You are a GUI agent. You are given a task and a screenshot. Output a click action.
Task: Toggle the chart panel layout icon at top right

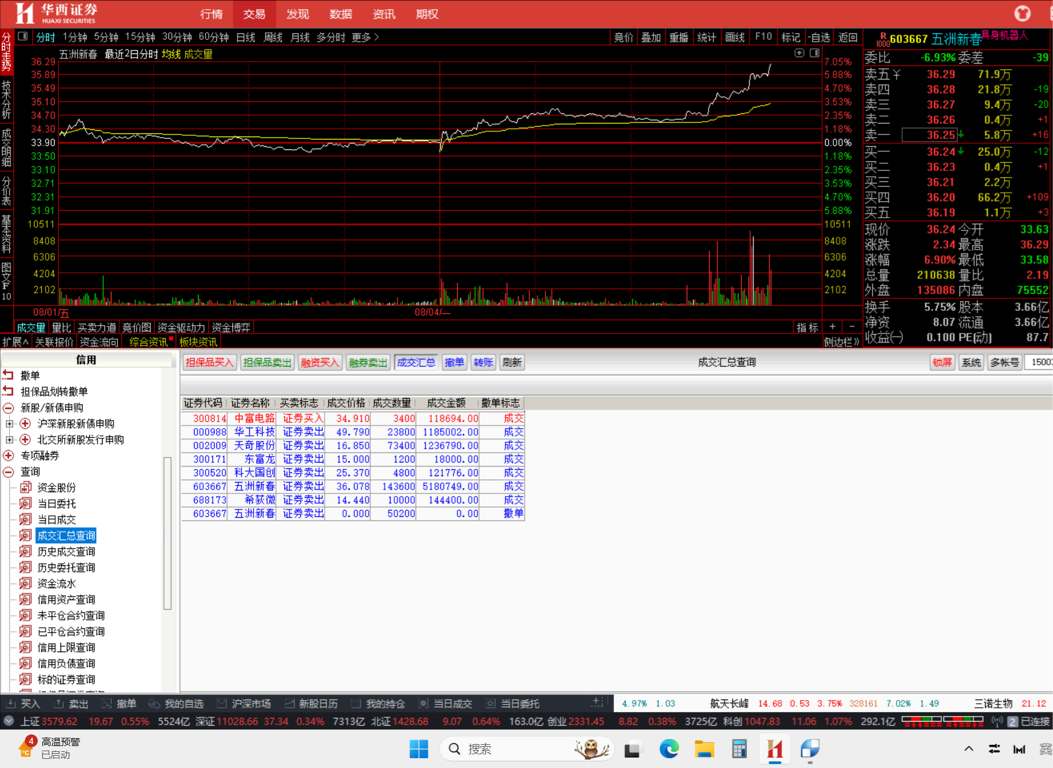click(x=815, y=53)
